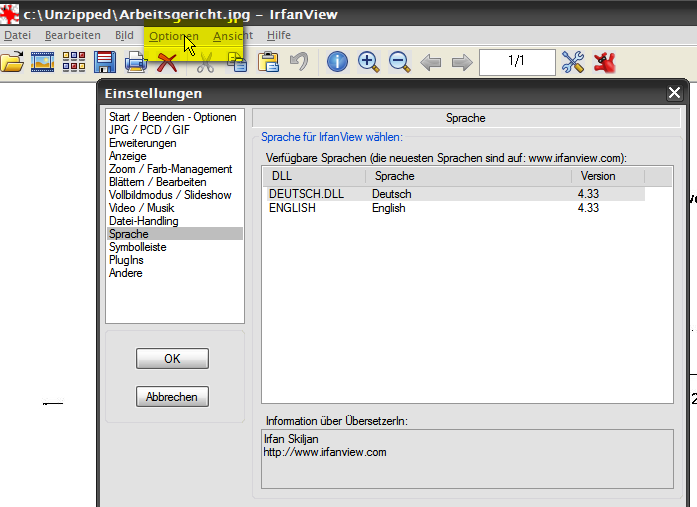Select PlugIns category in settings list

click(x=127, y=260)
